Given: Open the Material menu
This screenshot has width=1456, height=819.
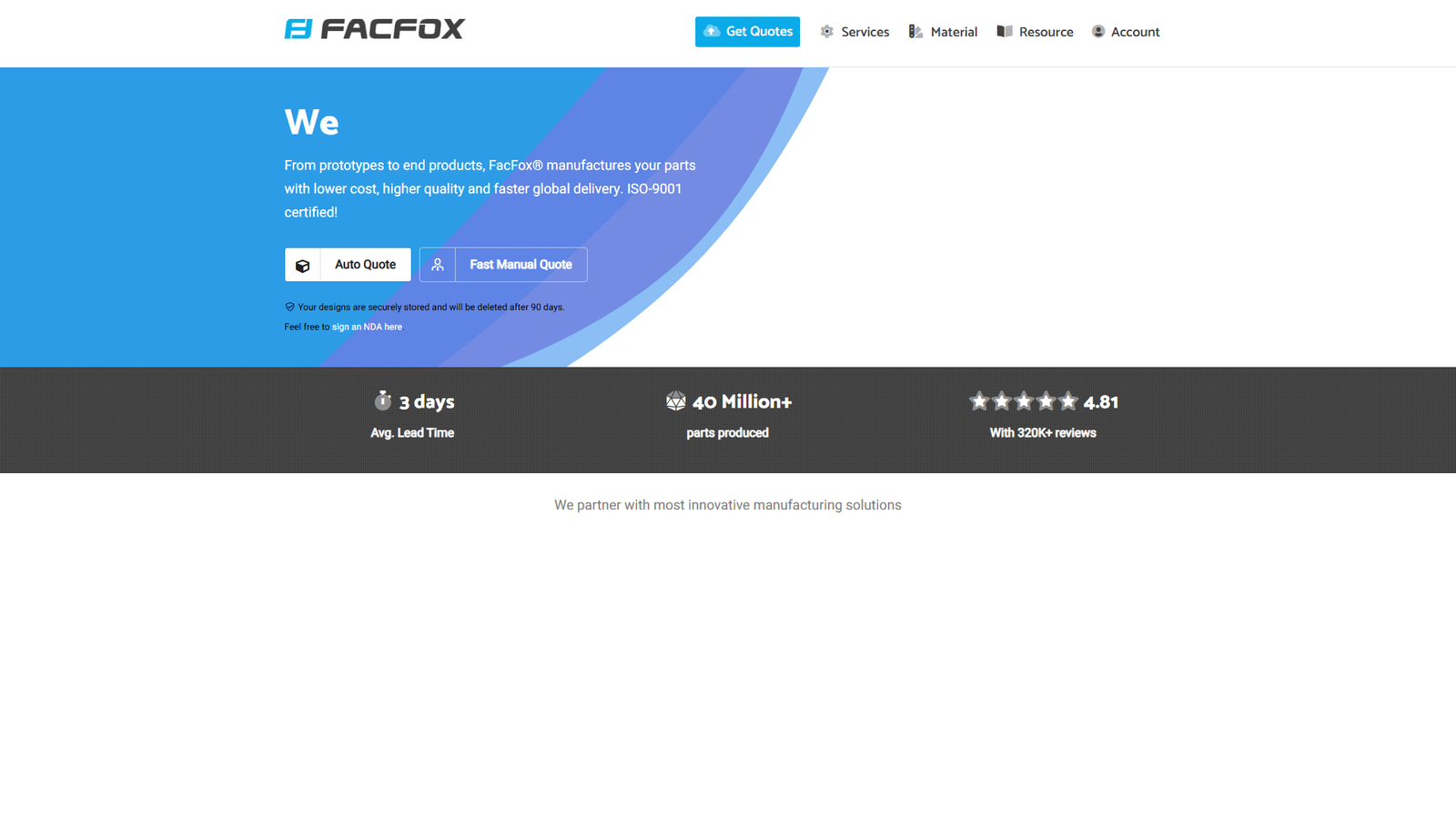Looking at the screenshot, I should (x=954, y=32).
